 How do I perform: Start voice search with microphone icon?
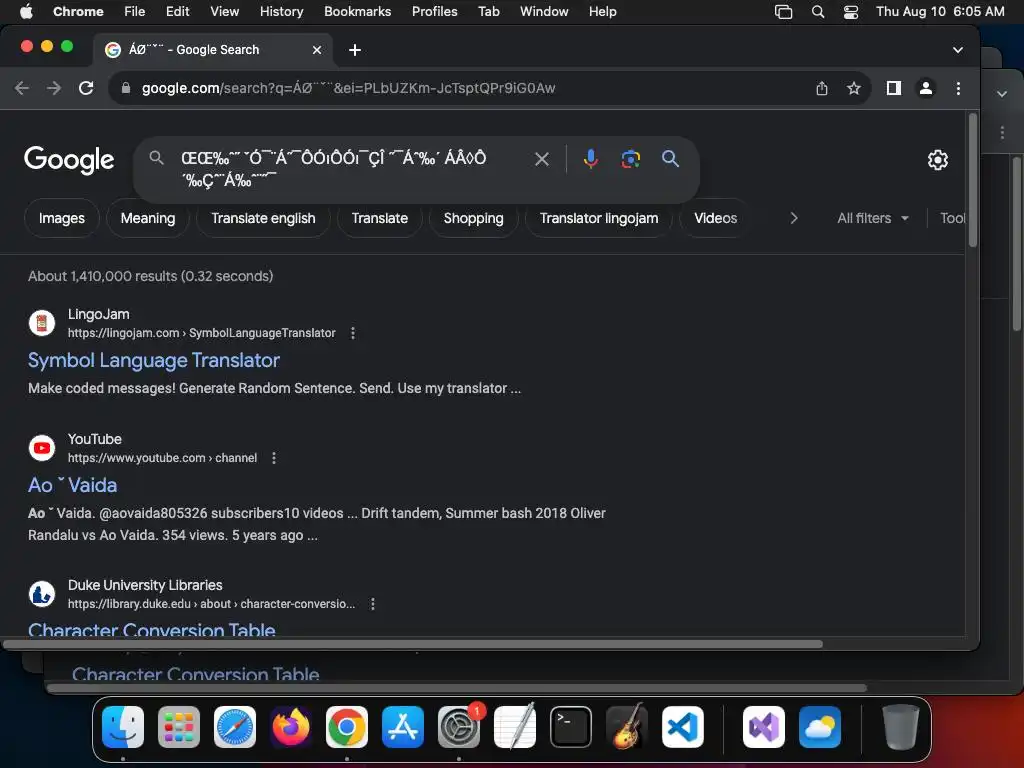tap(590, 159)
